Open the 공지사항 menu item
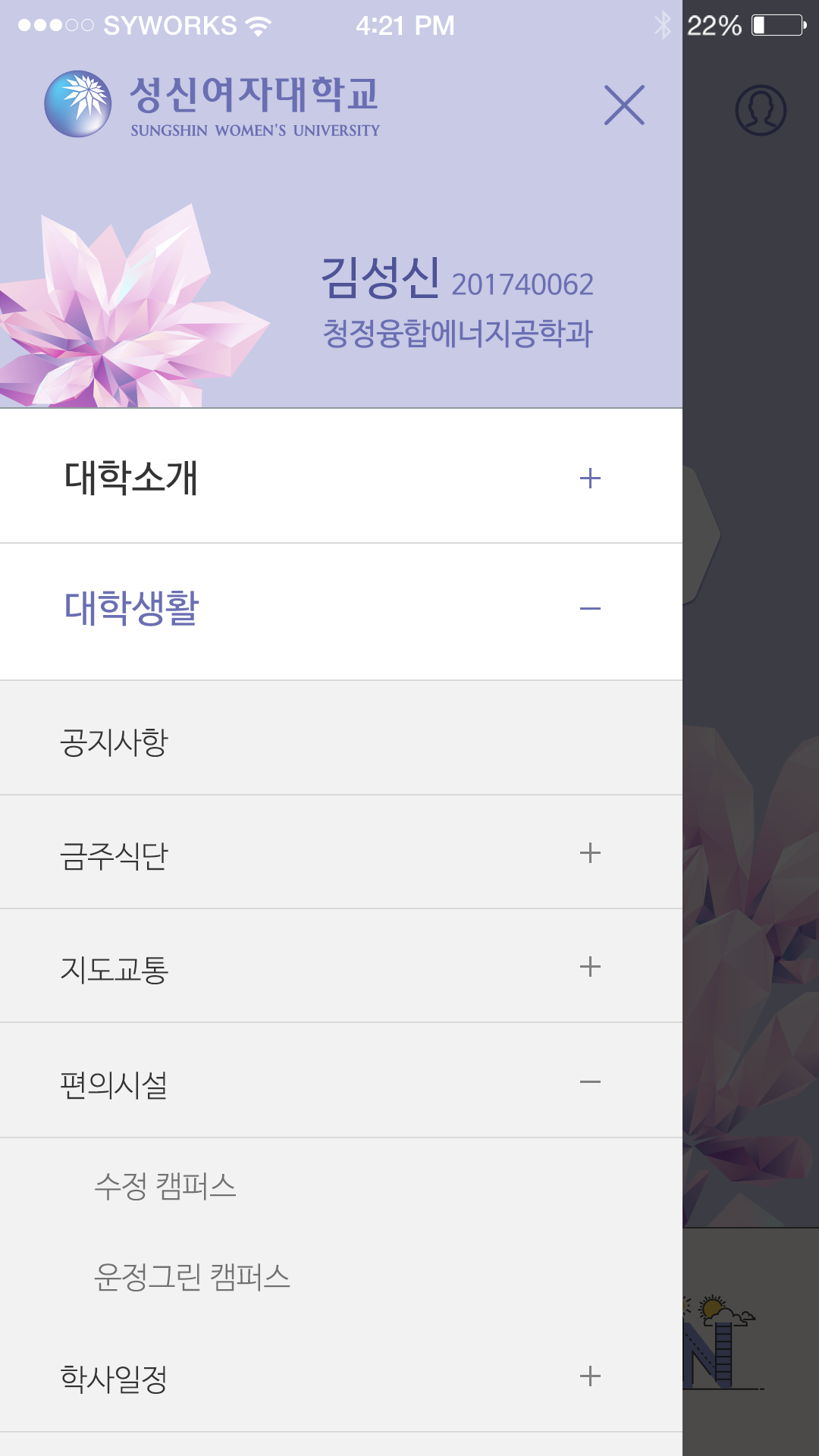The image size is (819, 1456). [115, 742]
